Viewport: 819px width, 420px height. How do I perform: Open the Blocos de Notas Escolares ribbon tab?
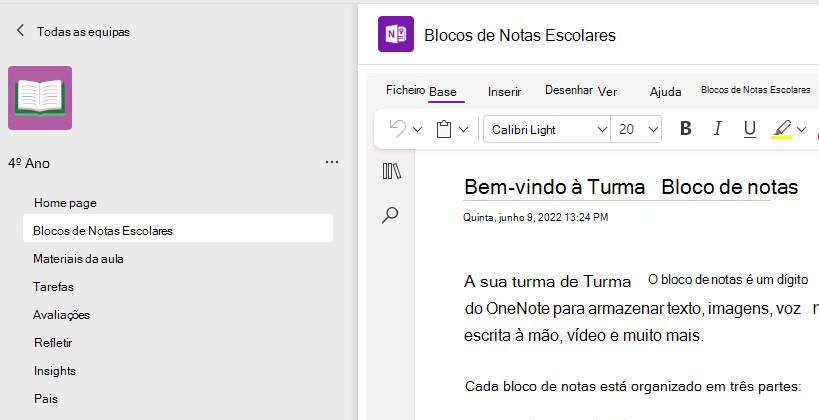pos(755,90)
